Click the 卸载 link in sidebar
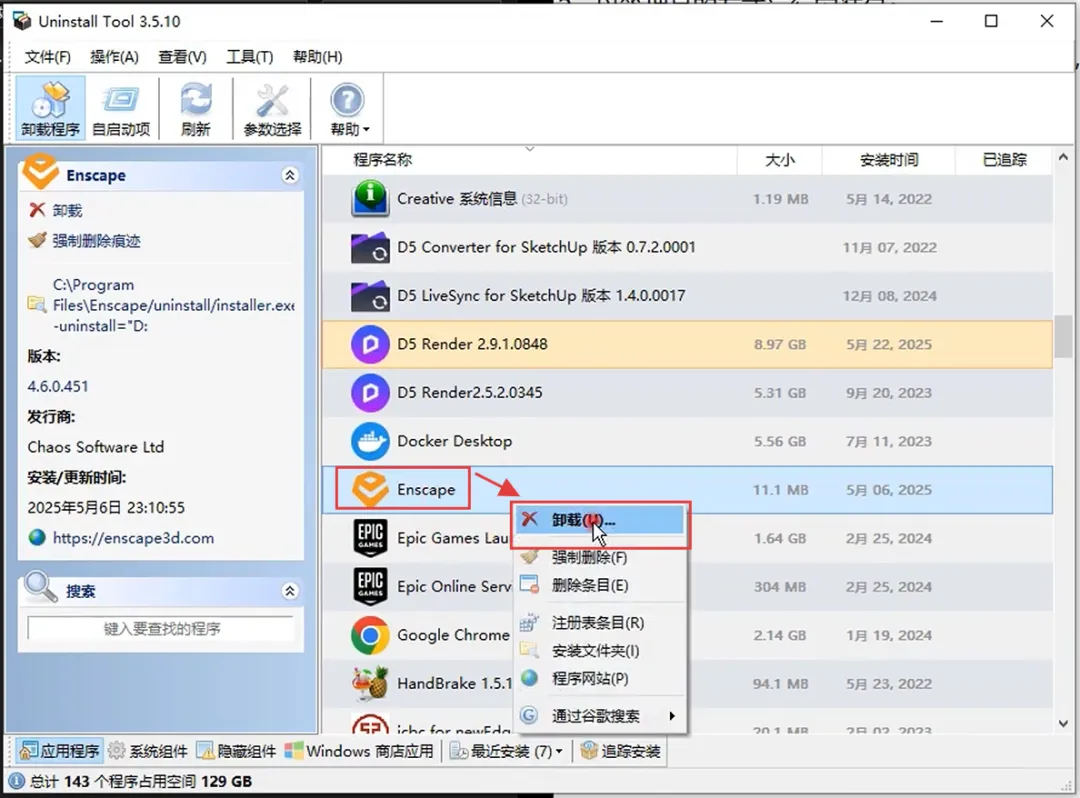Image resolution: width=1080 pixels, height=798 pixels. point(68,210)
